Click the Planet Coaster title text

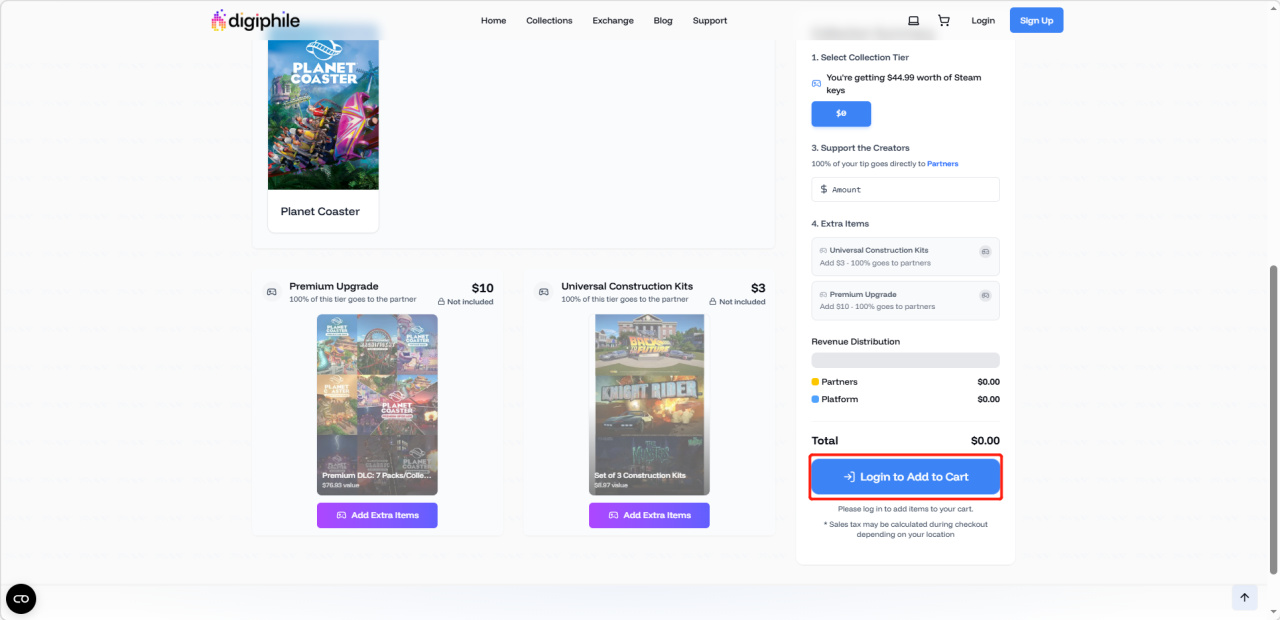click(320, 211)
